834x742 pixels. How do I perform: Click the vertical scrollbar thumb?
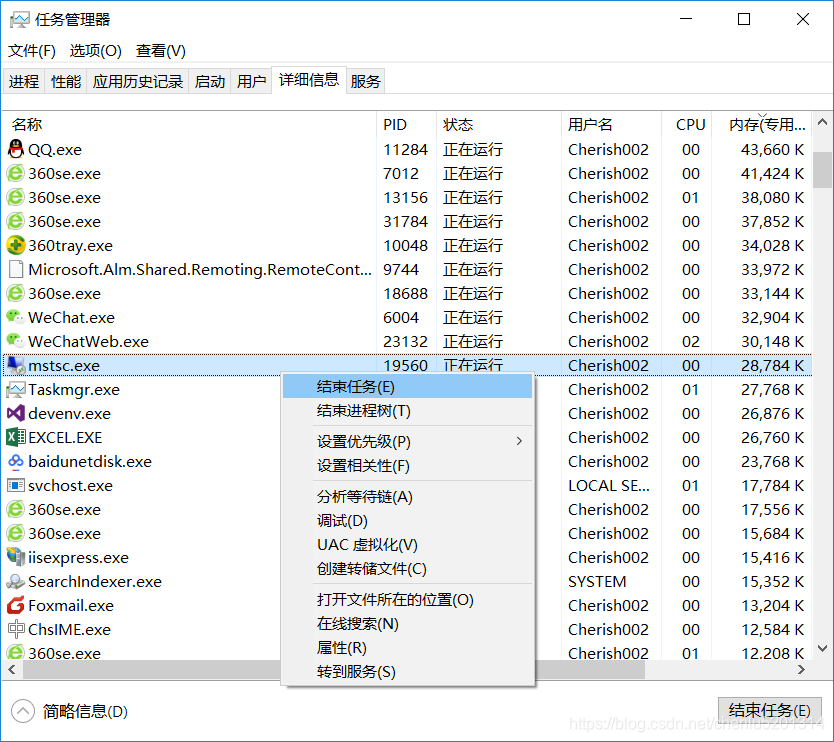[822, 170]
